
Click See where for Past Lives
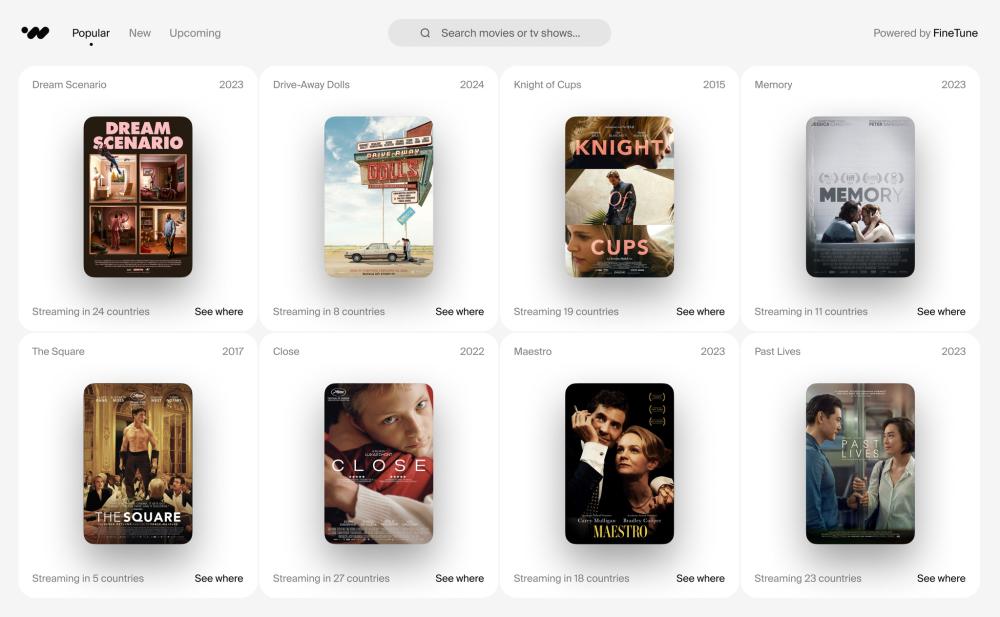coord(941,578)
